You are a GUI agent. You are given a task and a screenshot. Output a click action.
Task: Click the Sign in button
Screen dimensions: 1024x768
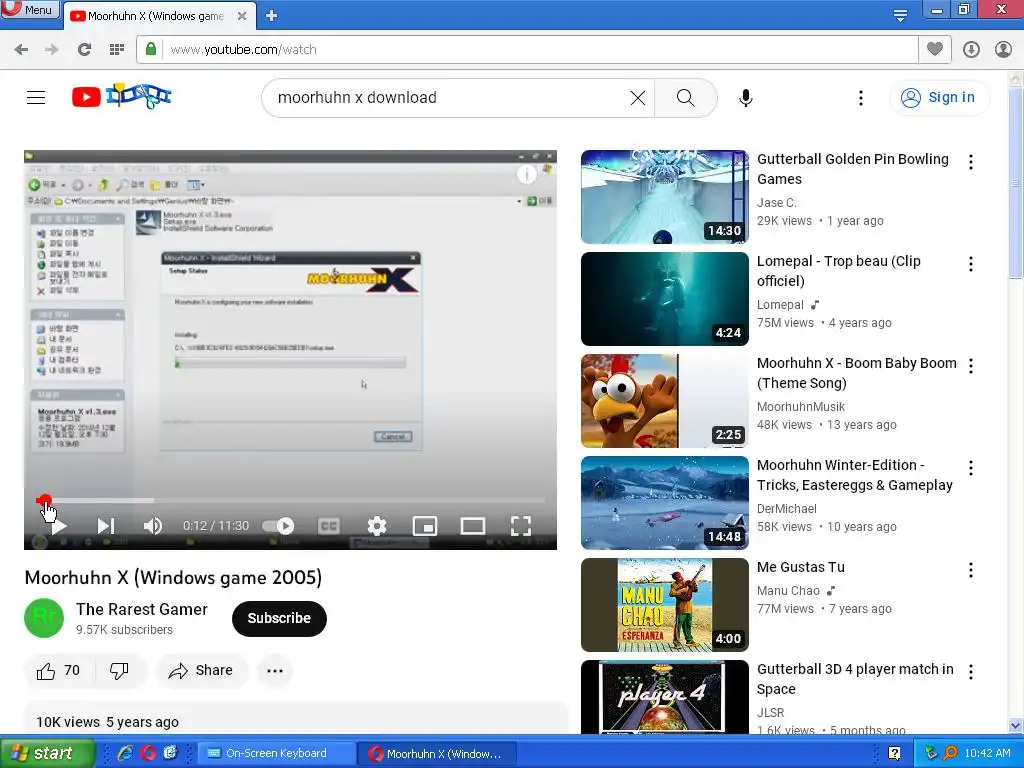[939, 98]
